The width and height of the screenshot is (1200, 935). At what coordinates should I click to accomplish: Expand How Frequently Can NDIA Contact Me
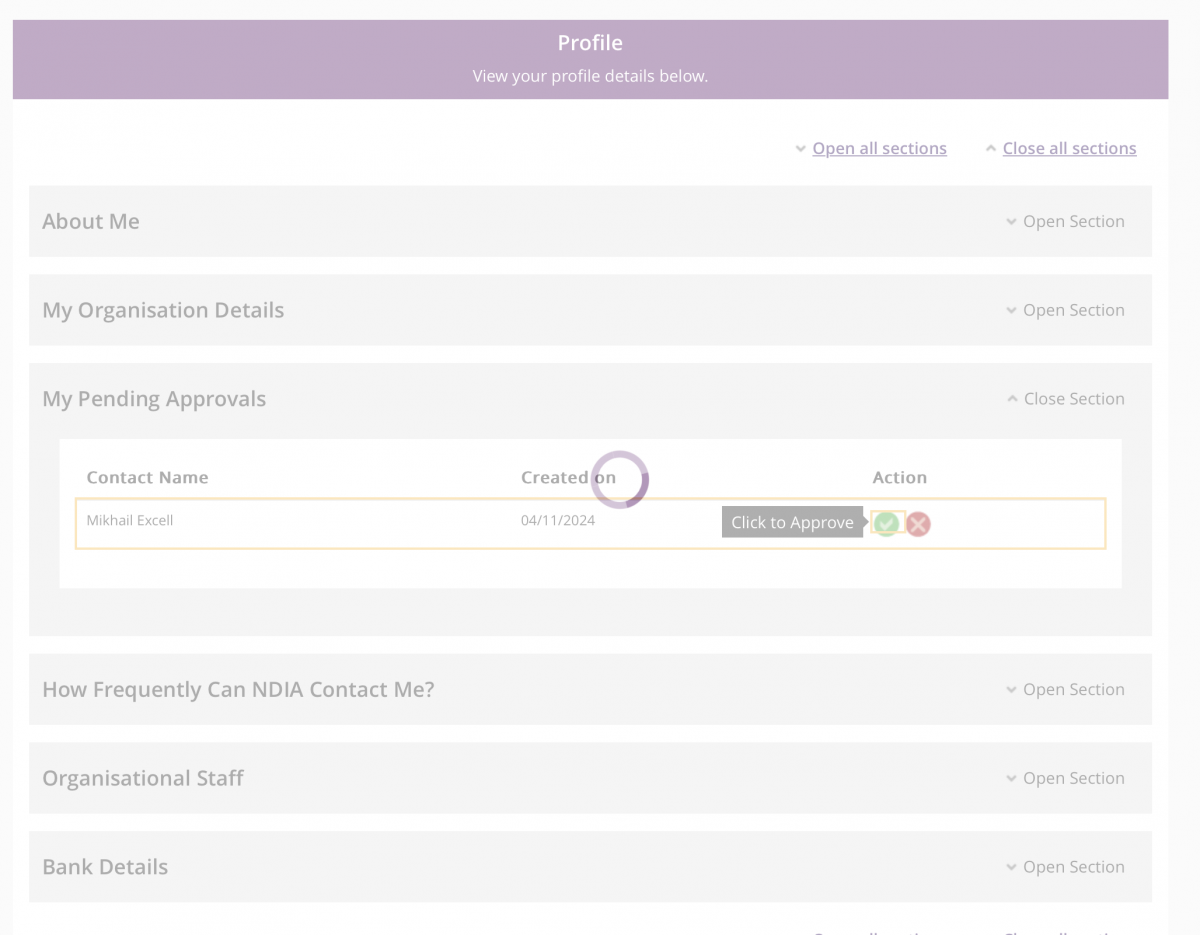pyautogui.click(x=1065, y=689)
